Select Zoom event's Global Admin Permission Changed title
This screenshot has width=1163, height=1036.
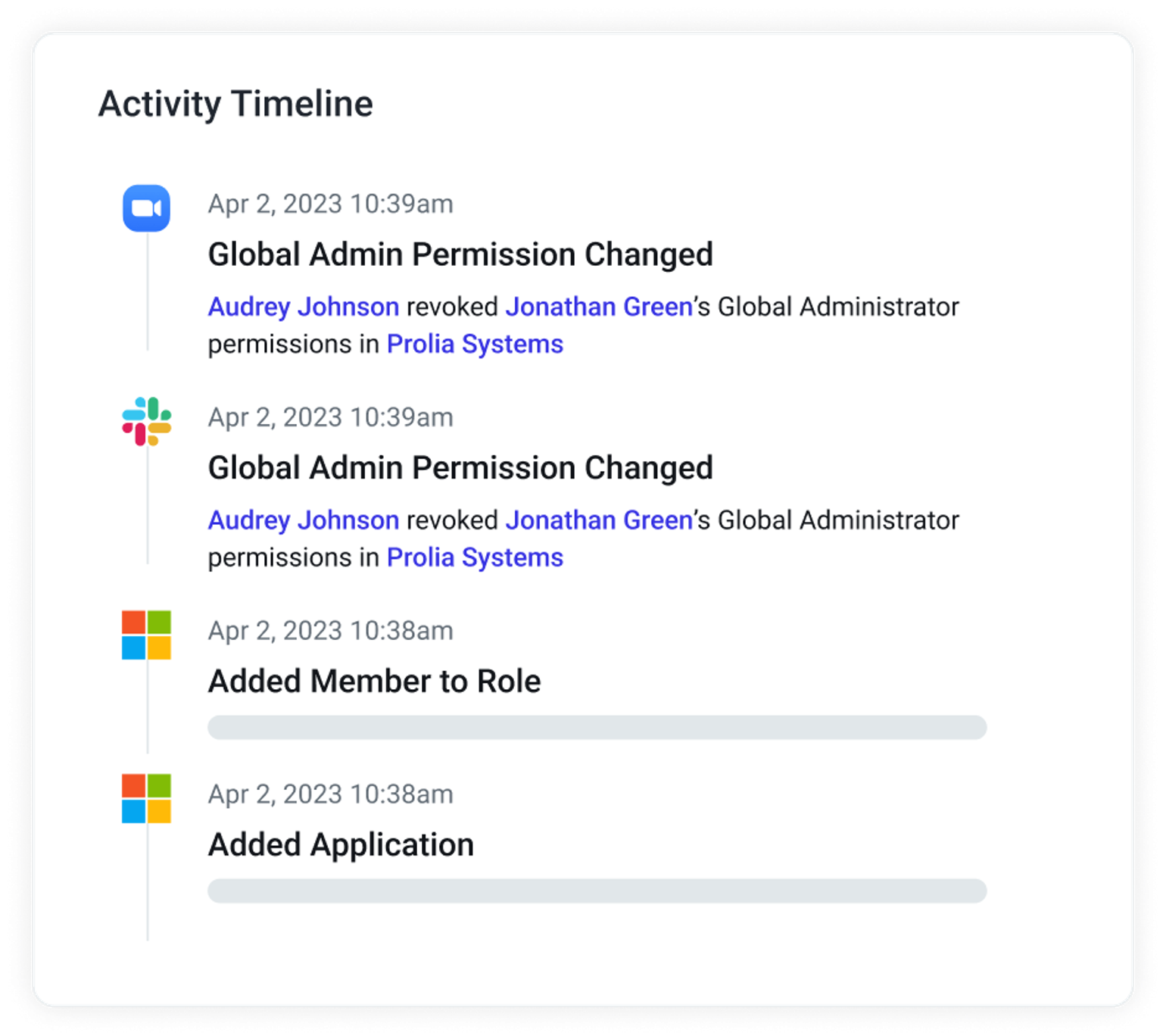460,254
